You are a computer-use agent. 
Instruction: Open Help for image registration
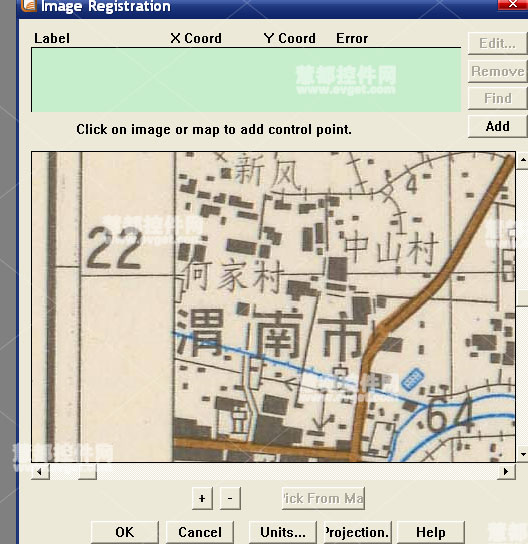coord(431,532)
